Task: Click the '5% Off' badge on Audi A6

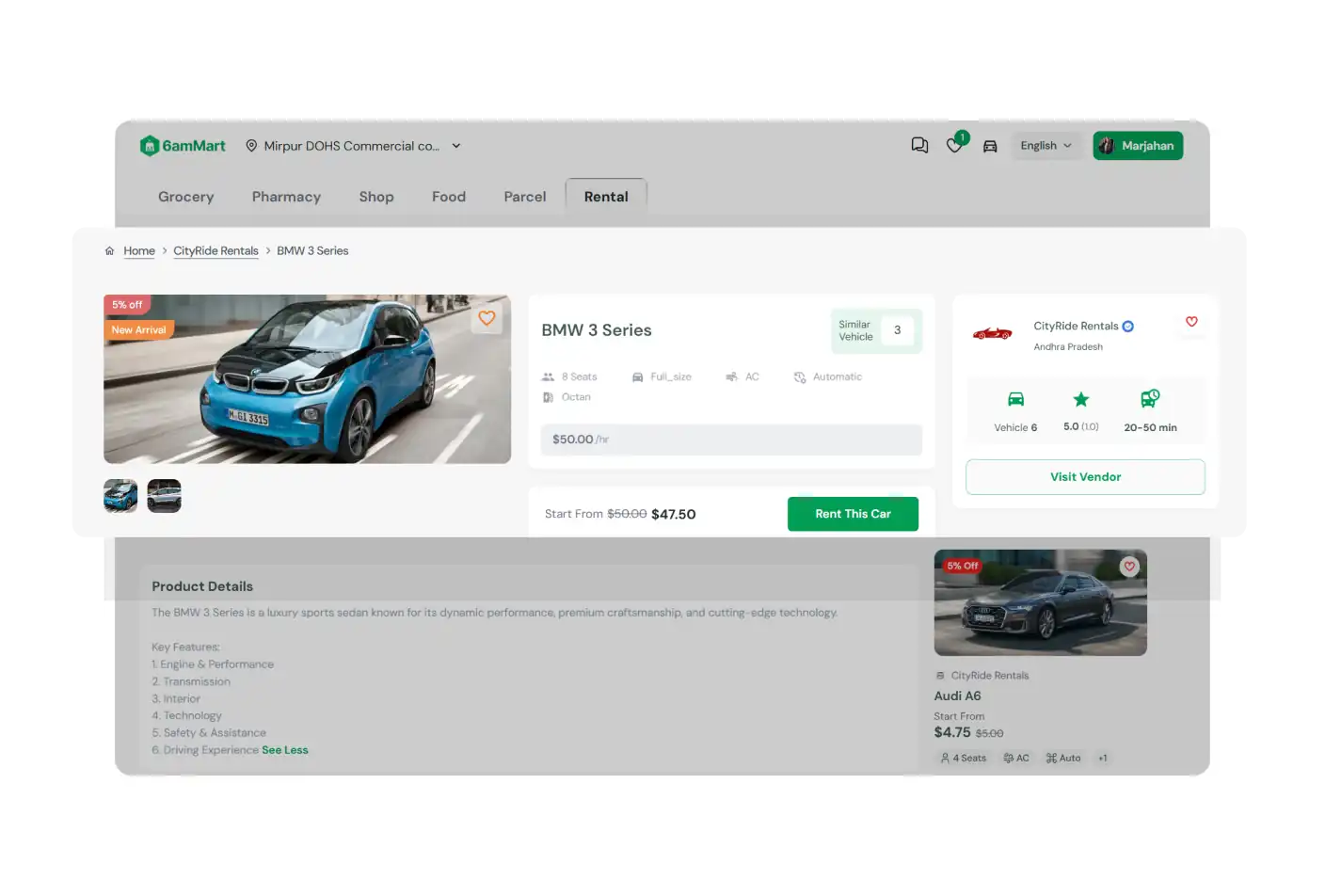Action: [962, 567]
